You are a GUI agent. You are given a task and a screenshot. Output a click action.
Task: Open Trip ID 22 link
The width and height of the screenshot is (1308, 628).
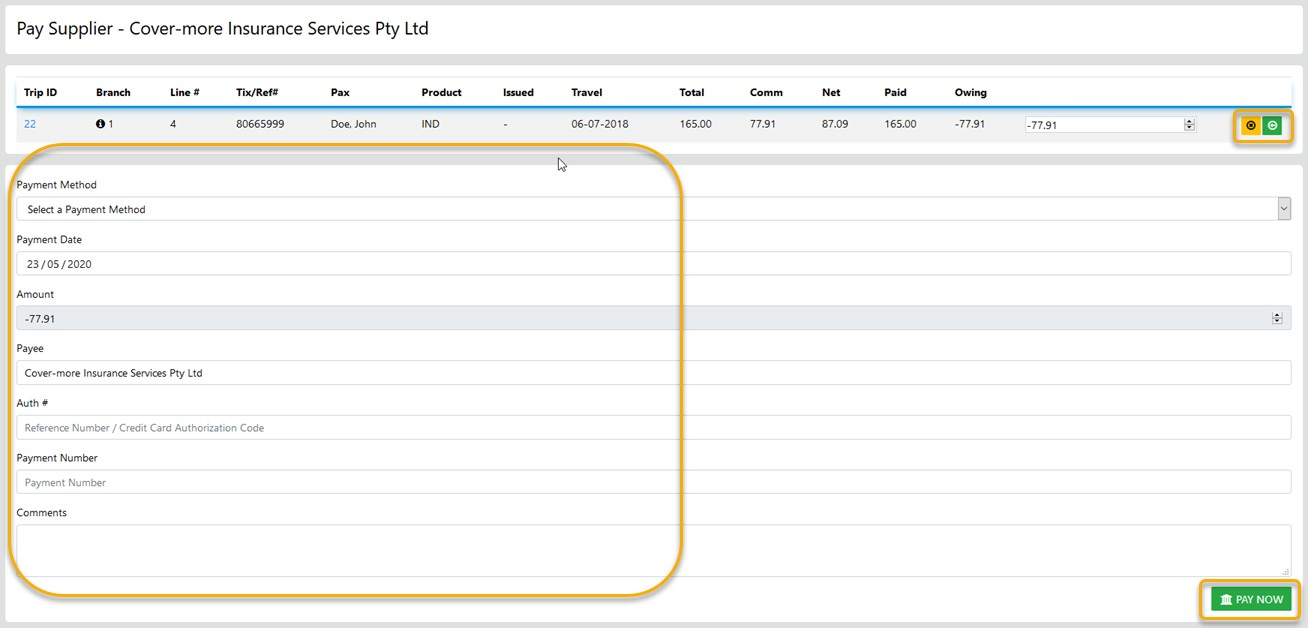tap(30, 124)
